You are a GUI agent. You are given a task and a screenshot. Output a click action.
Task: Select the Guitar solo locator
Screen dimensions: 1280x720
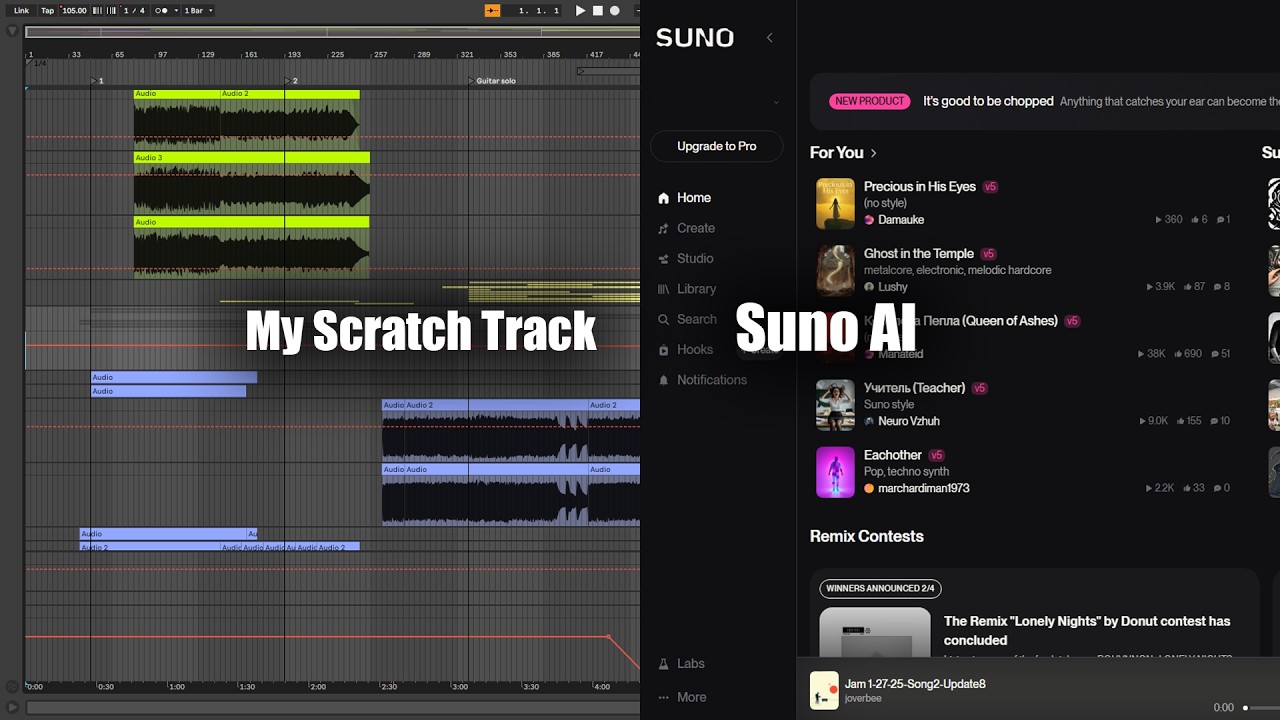tap(492, 80)
